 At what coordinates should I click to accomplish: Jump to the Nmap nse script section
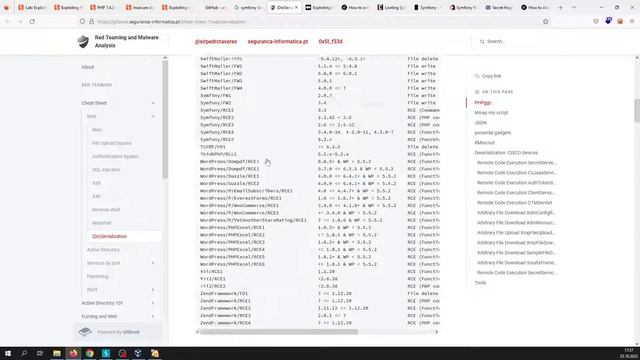pos(491,113)
